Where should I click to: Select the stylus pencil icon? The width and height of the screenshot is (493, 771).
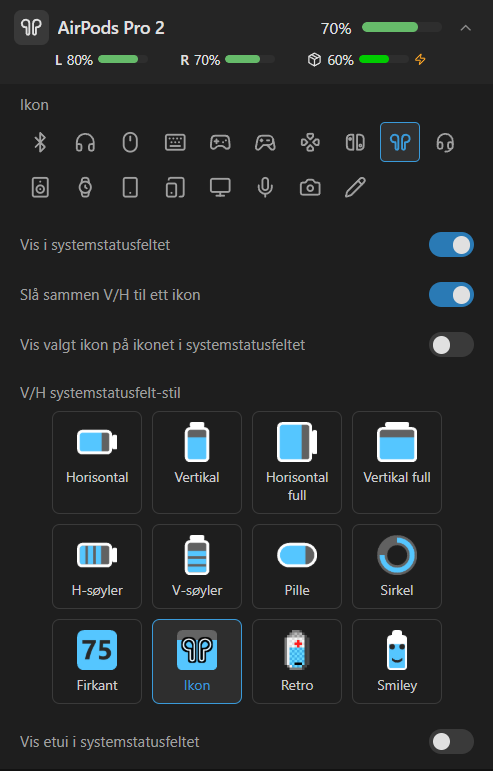[355, 187]
